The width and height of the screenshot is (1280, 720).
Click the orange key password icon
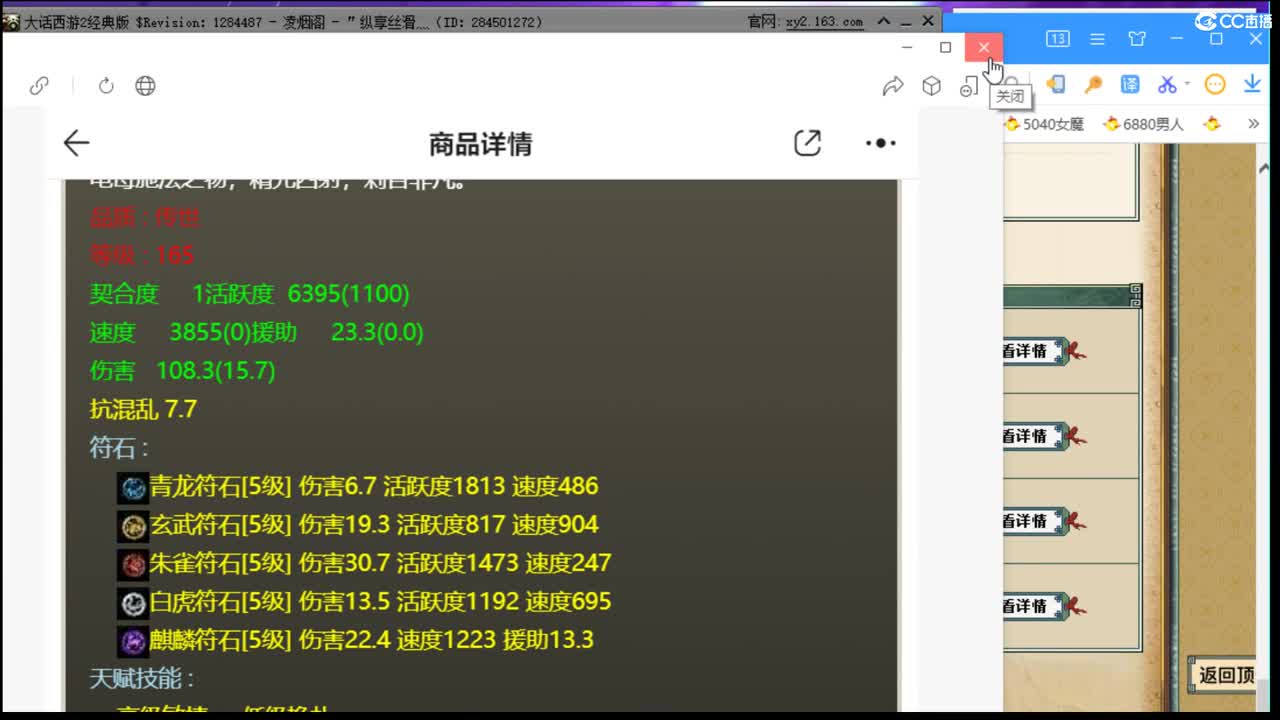(1093, 85)
